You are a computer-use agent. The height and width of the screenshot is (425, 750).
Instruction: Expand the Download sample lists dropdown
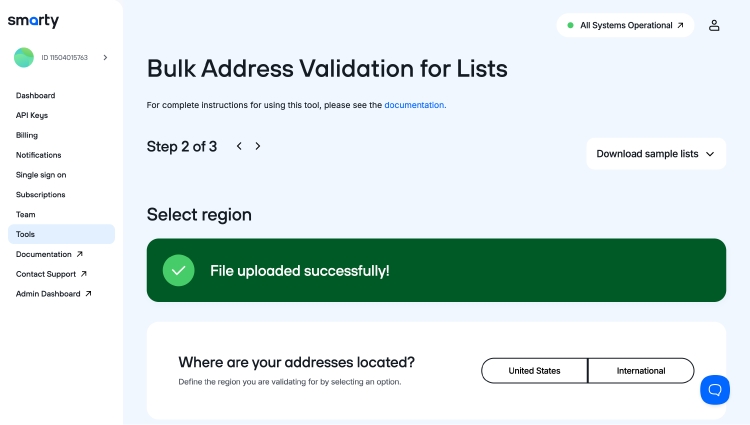pos(655,154)
